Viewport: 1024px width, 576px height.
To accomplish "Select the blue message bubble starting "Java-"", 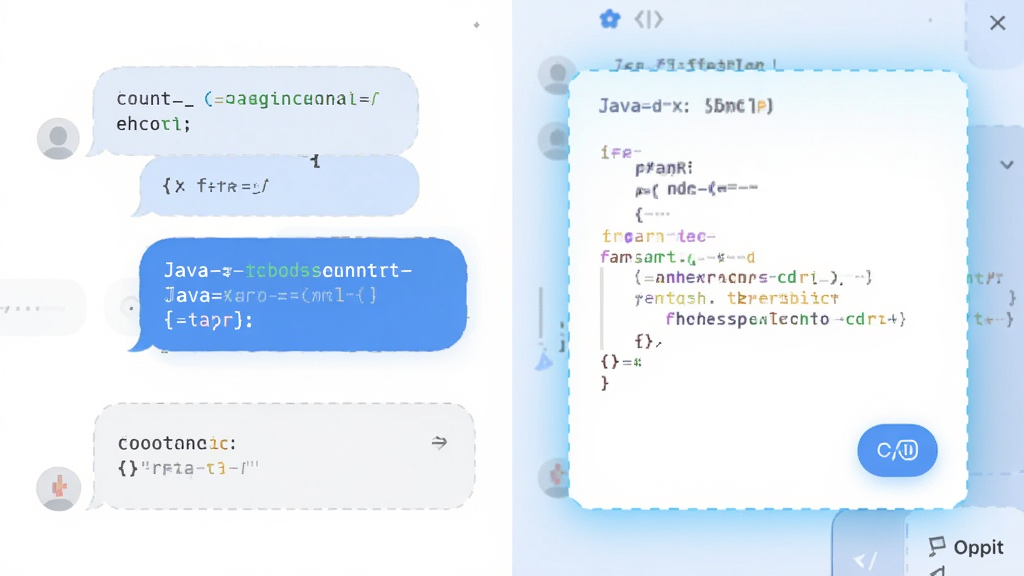I will (303, 295).
